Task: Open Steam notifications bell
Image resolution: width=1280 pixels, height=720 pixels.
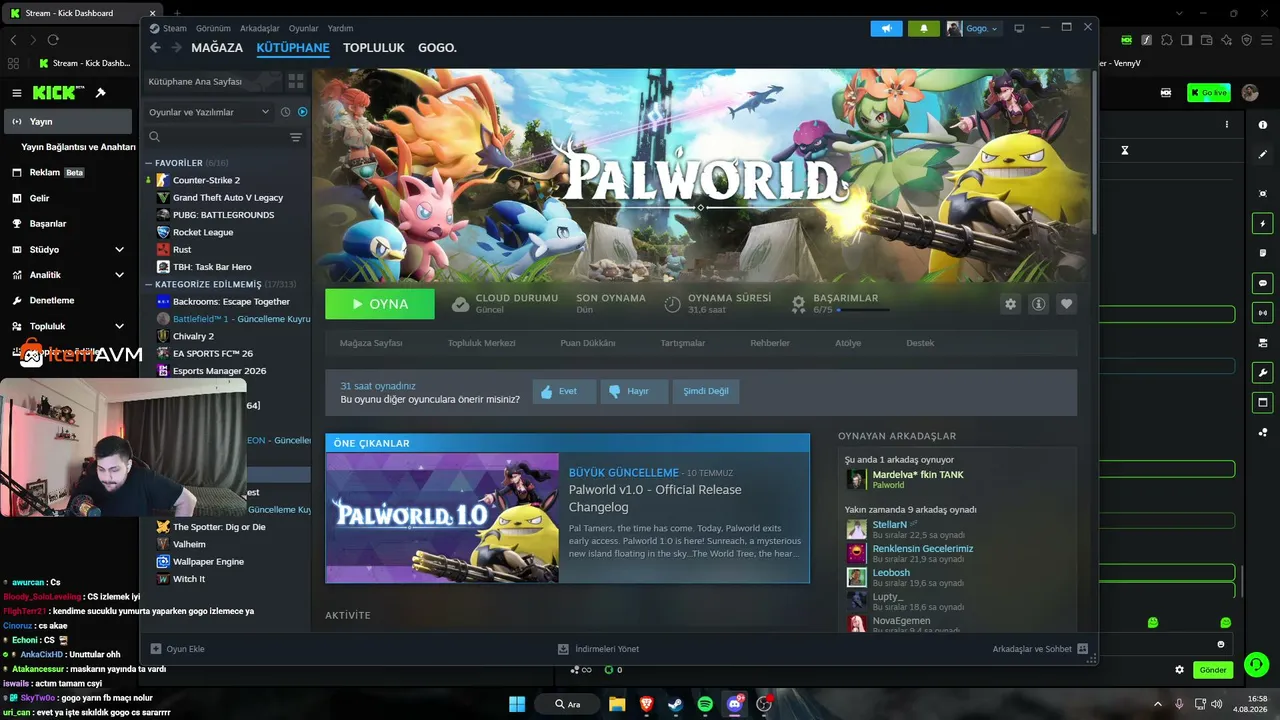Action: point(924,28)
